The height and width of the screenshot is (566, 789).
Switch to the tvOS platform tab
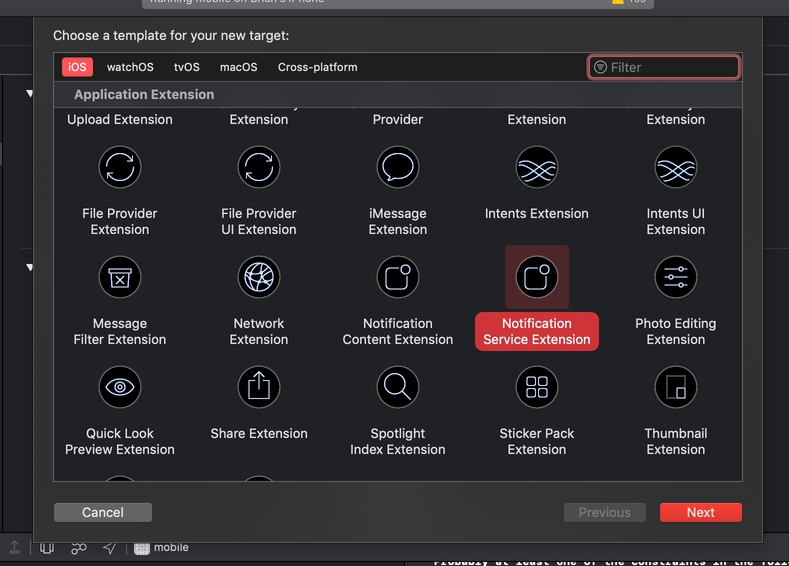[x=187, y=67]
